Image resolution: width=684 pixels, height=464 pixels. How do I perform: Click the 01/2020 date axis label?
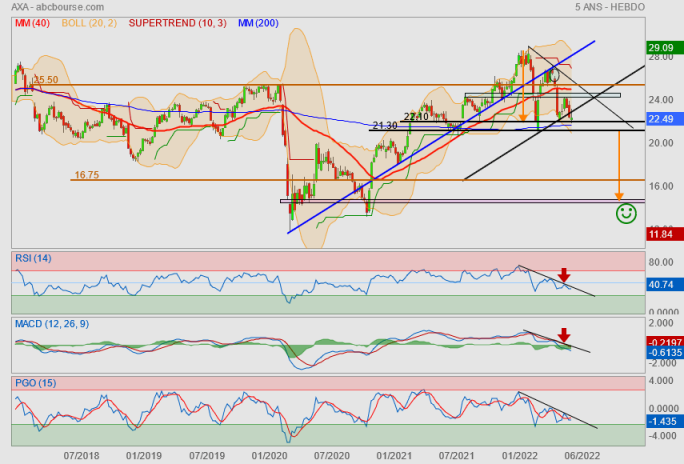pyautogui.click(x=270, y=456)
